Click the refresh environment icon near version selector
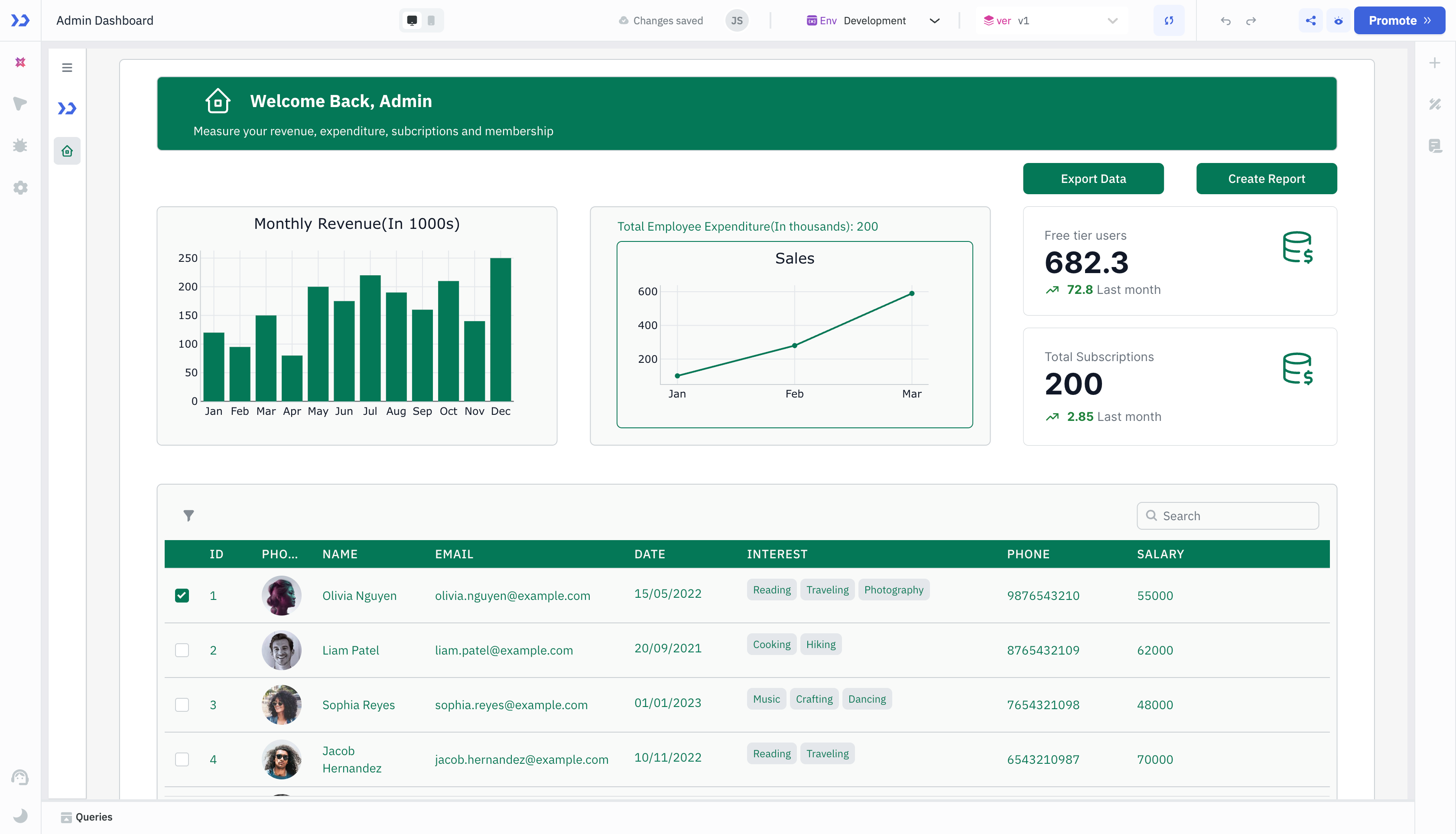 (1169, 20)
